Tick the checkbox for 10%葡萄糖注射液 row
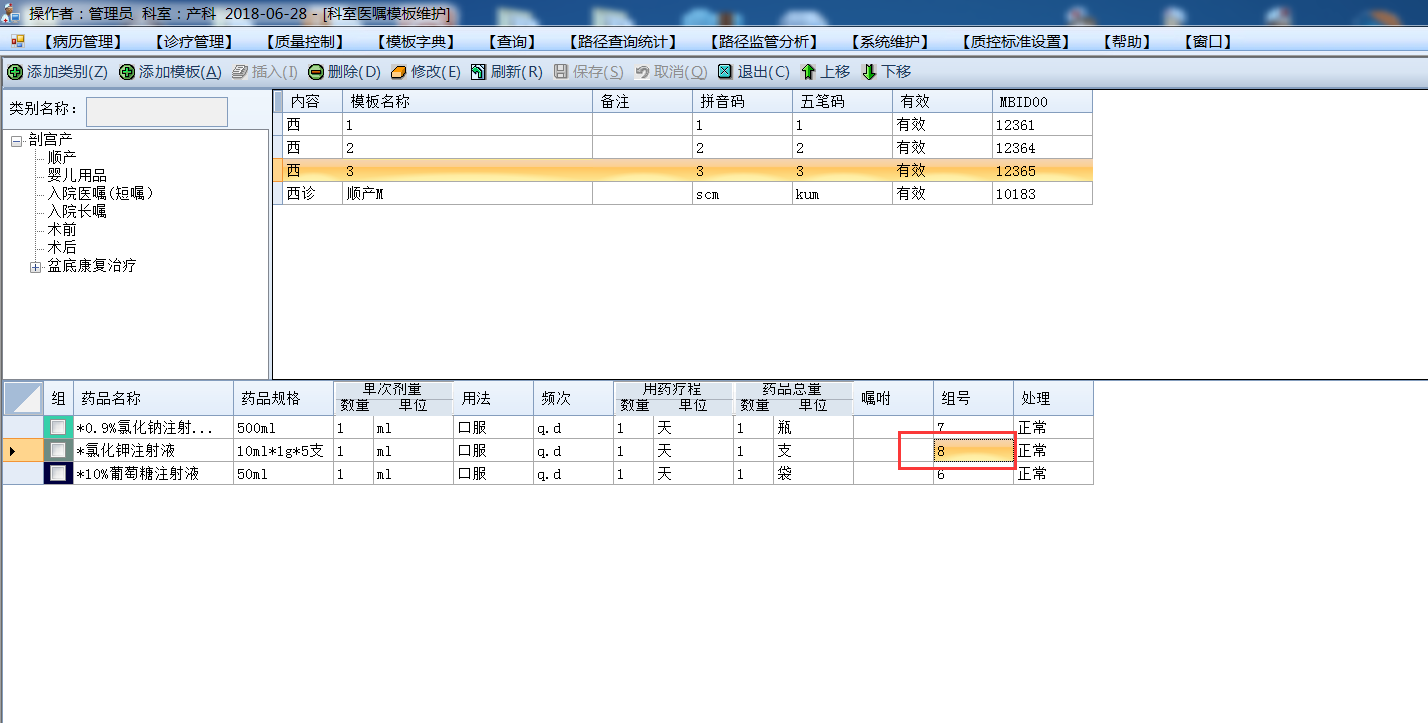The image size is (1428, 723). (59, 474)
